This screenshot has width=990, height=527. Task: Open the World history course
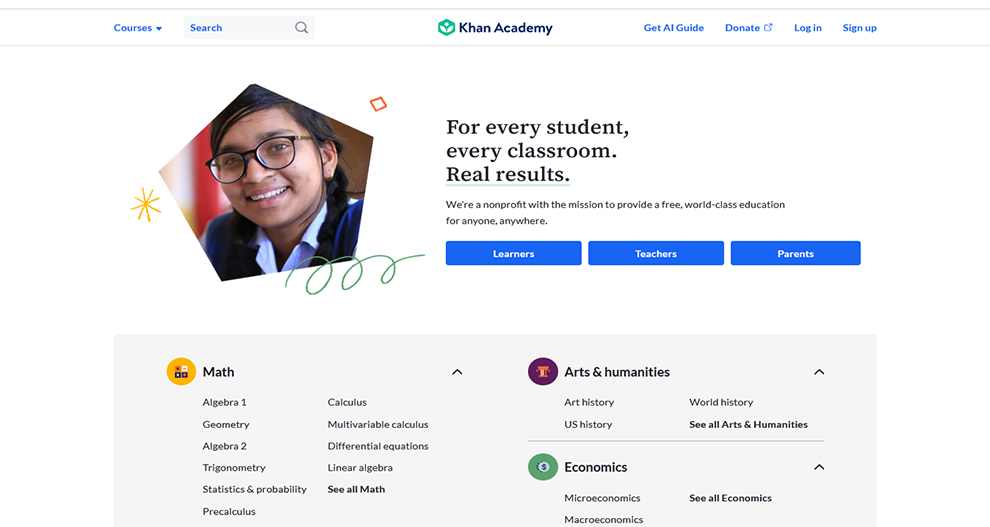tap(721, 402)
